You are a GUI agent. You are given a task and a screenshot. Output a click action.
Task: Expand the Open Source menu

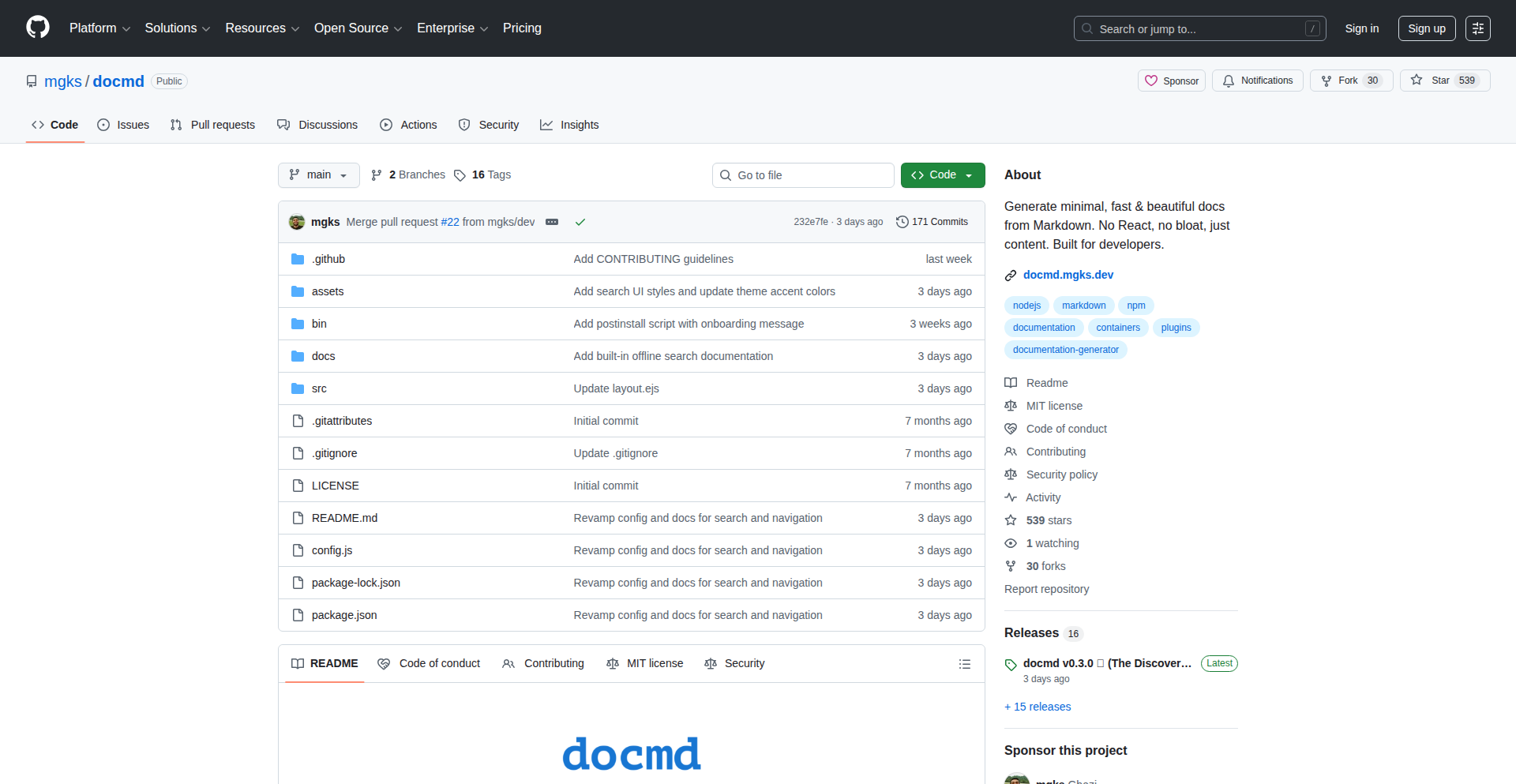[357, 28]
